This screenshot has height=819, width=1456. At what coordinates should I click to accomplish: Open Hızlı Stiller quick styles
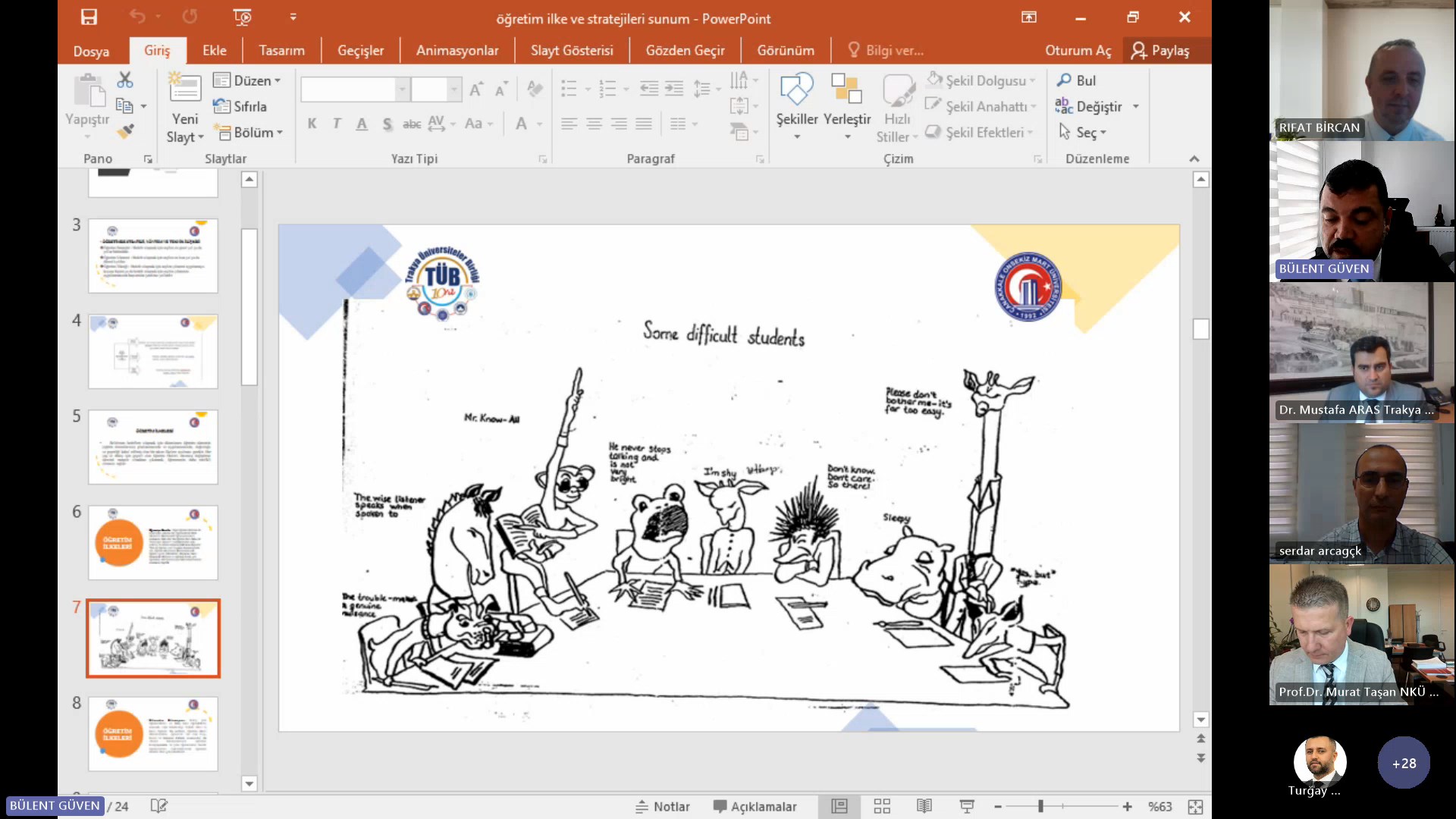coord(897,108)
